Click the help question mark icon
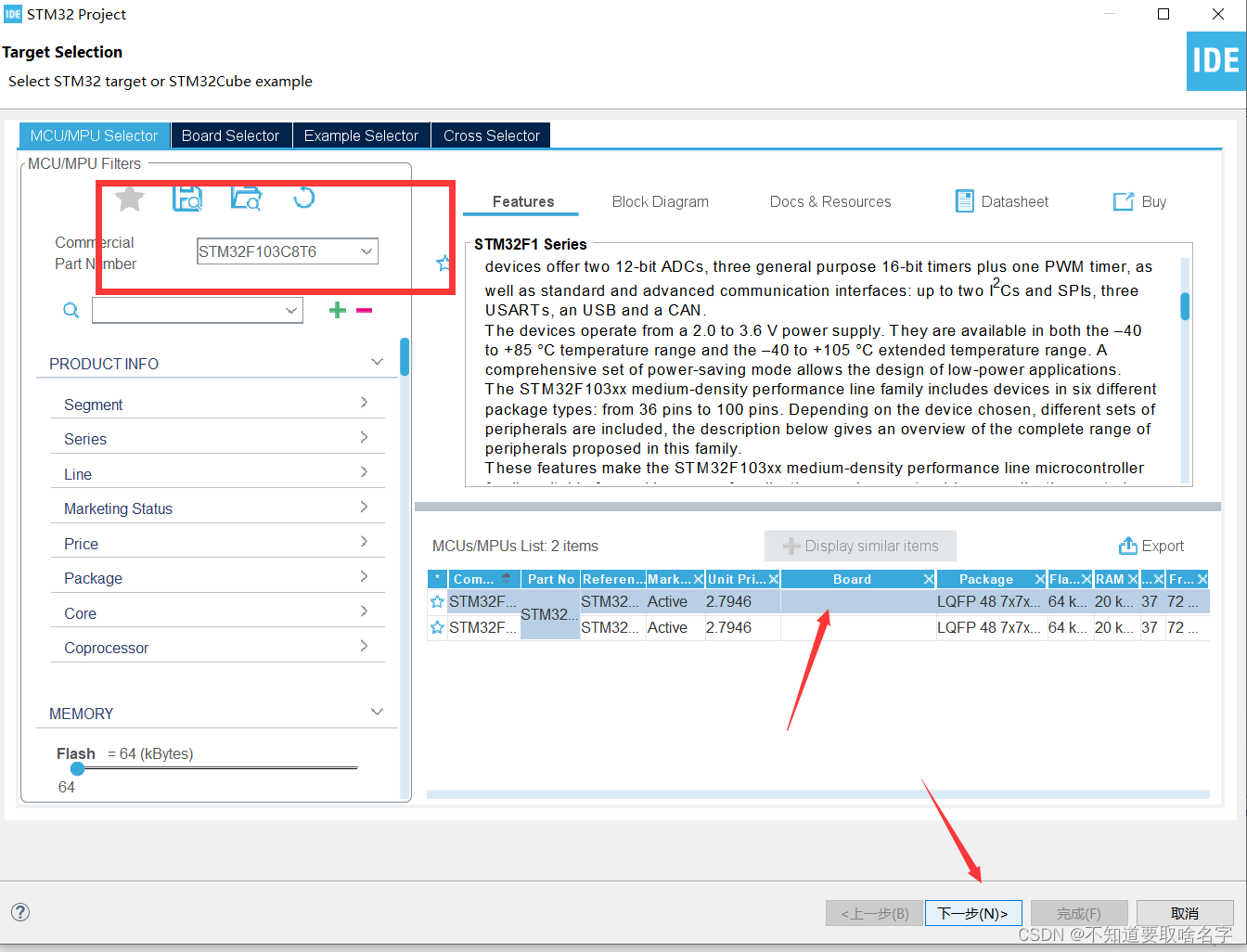Screen dimensions: 1247x952 coord(20,912)
